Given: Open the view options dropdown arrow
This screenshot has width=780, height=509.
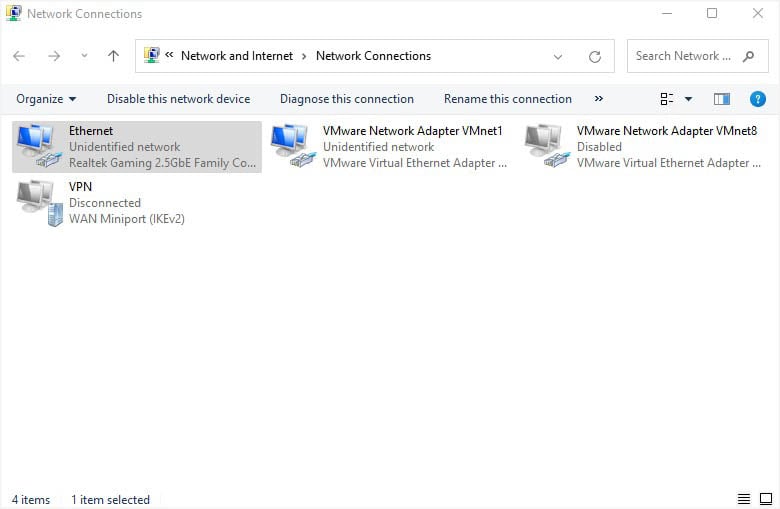Looking at the screenshot, I should pyautogui.click(x=688, y=99).
